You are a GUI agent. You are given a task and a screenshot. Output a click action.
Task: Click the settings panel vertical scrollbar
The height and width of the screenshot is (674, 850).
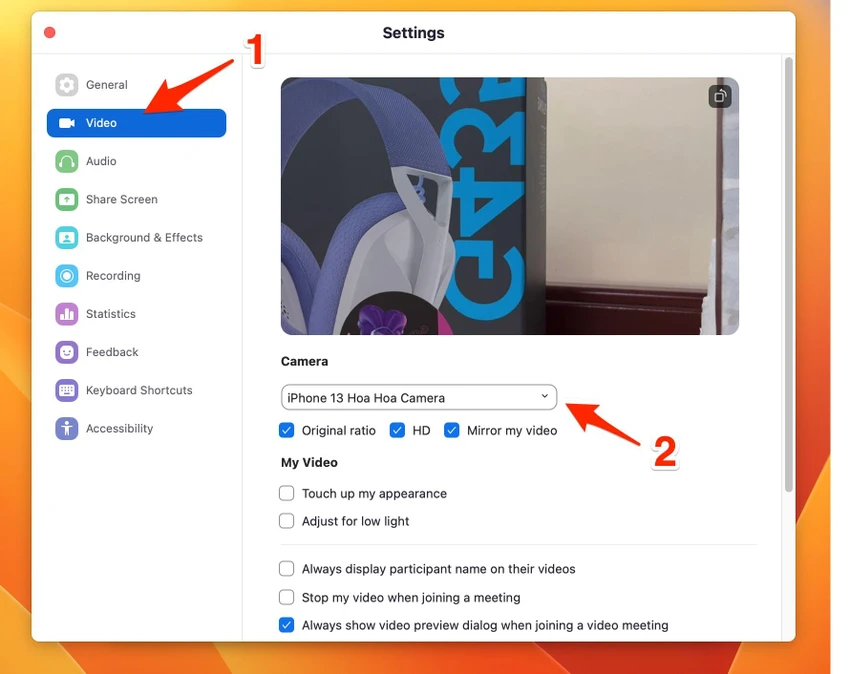coord(789,274)
